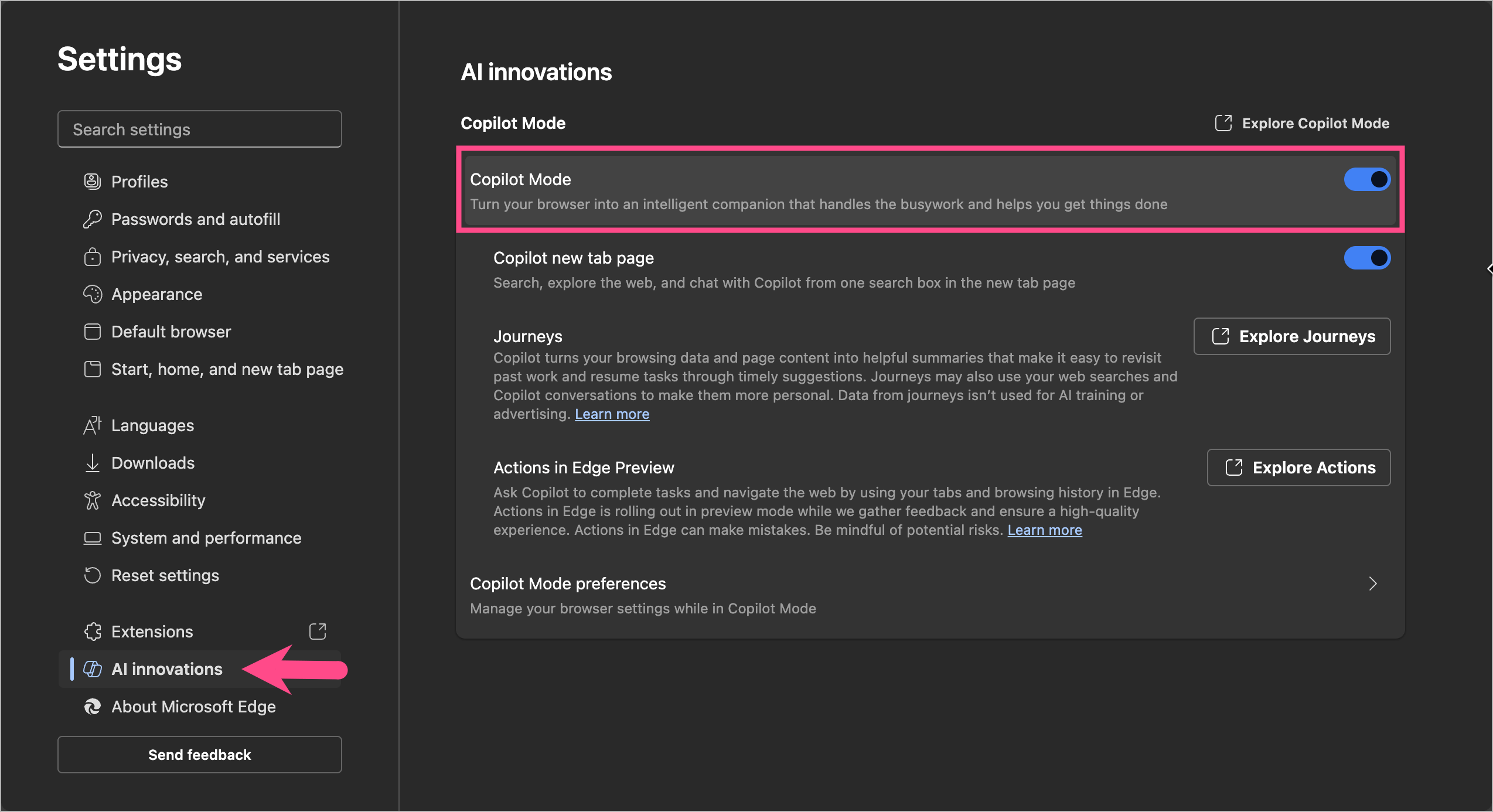Click the Microsoft Edge logo icon

point(93,707)
